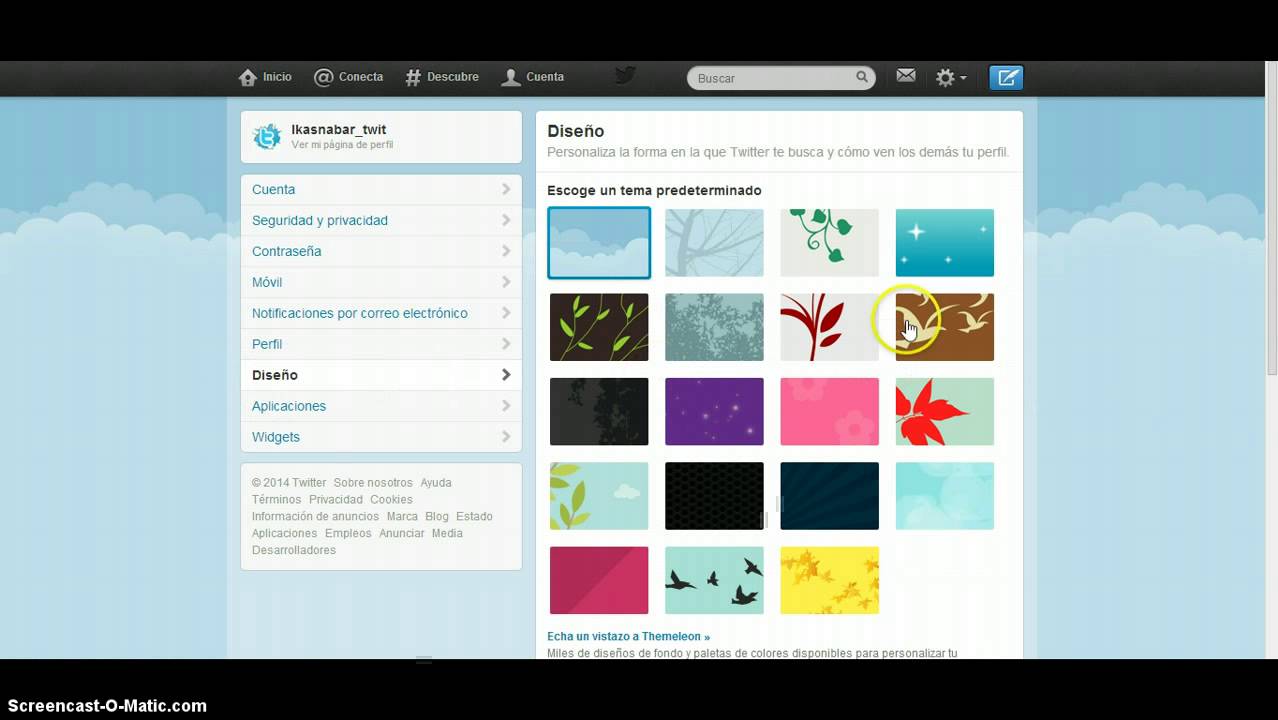
Task: Open Perfil settings
Action: pyautogui.click(x=381, y=344)
